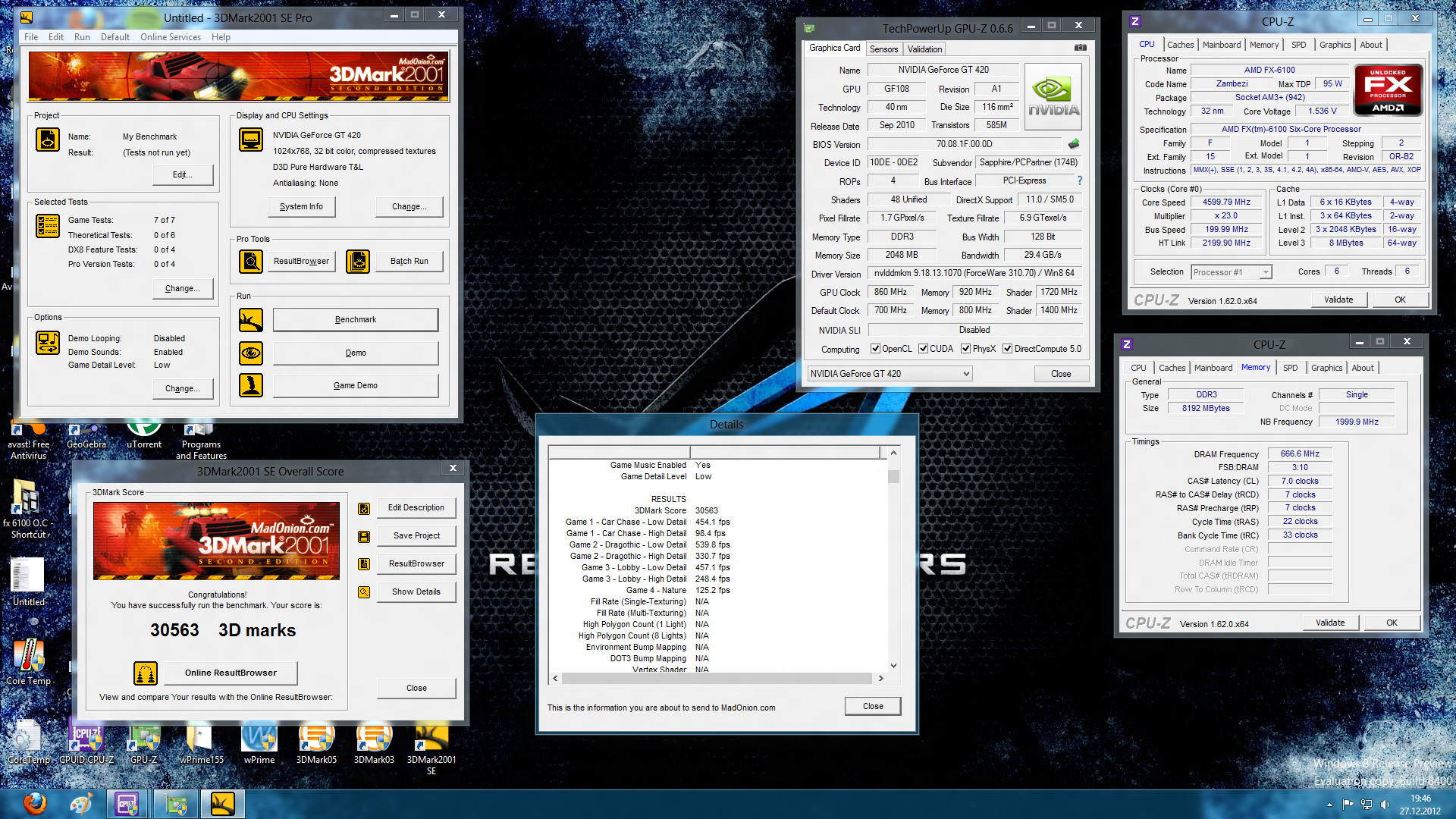1456x819 pixels.
Task: Switch to SPD tab in lower CPU-Z
Action: click(1290, 368)
